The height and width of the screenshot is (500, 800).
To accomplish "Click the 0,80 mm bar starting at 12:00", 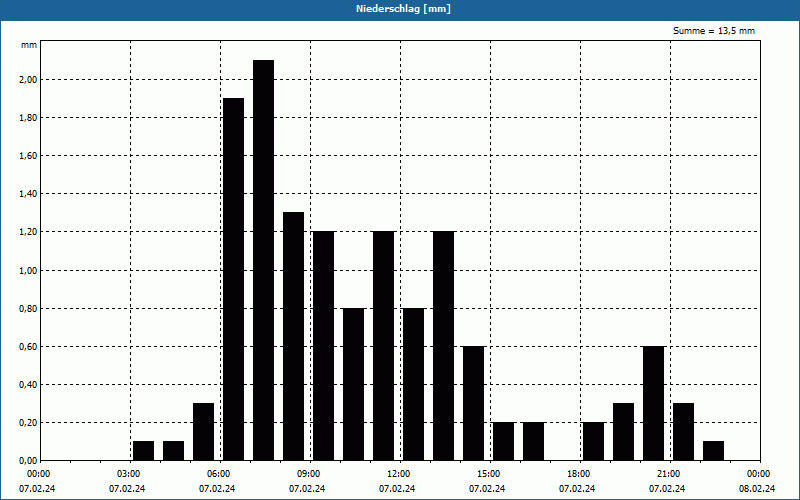I will [413, 384].
